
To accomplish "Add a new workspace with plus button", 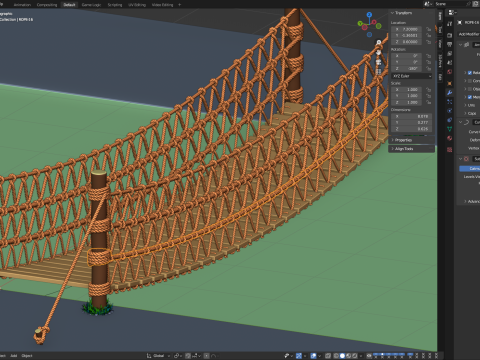I will click(180, 5).
